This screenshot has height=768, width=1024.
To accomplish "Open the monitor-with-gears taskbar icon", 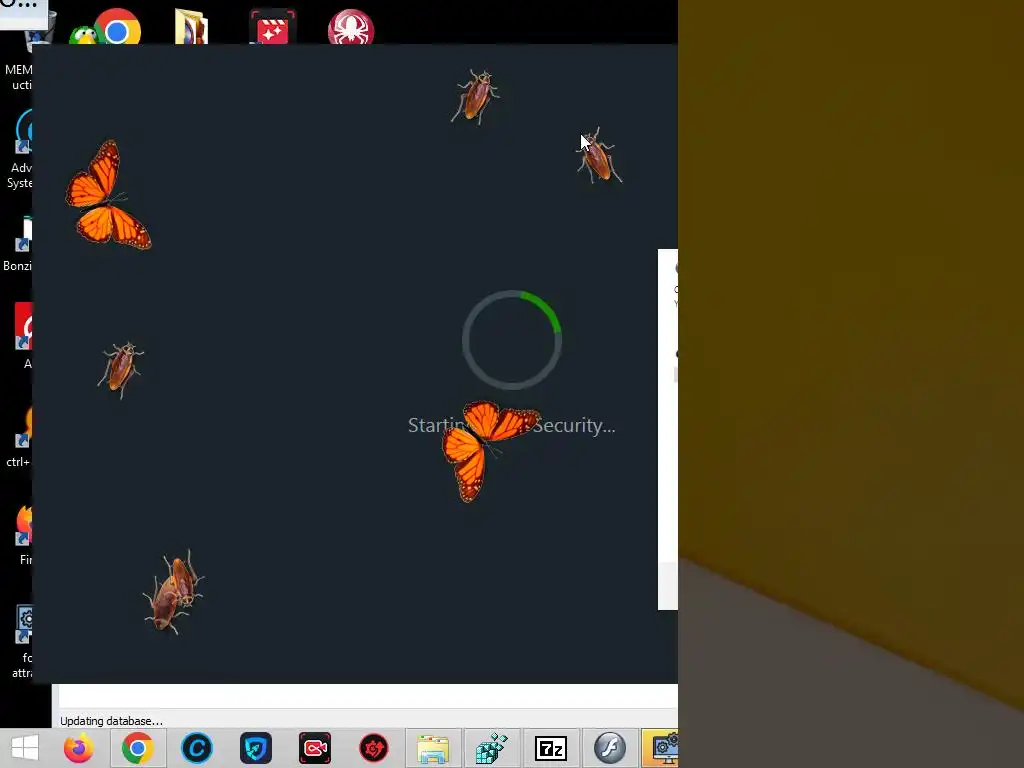I will pyautogui.click(x=662, y=748).
